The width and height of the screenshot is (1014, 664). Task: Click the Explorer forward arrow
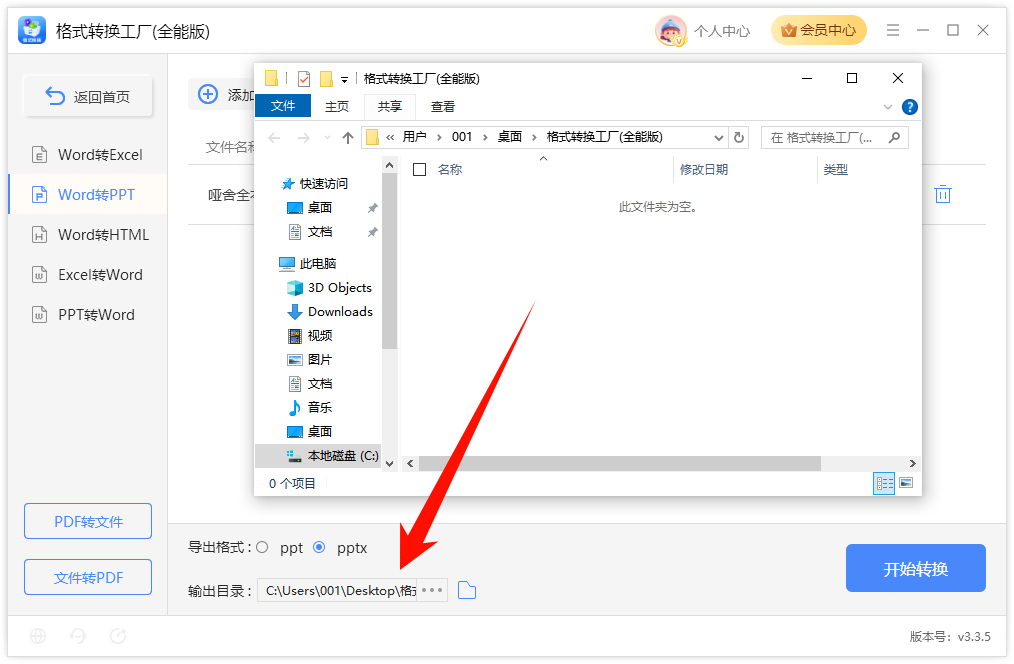point(303,138)
